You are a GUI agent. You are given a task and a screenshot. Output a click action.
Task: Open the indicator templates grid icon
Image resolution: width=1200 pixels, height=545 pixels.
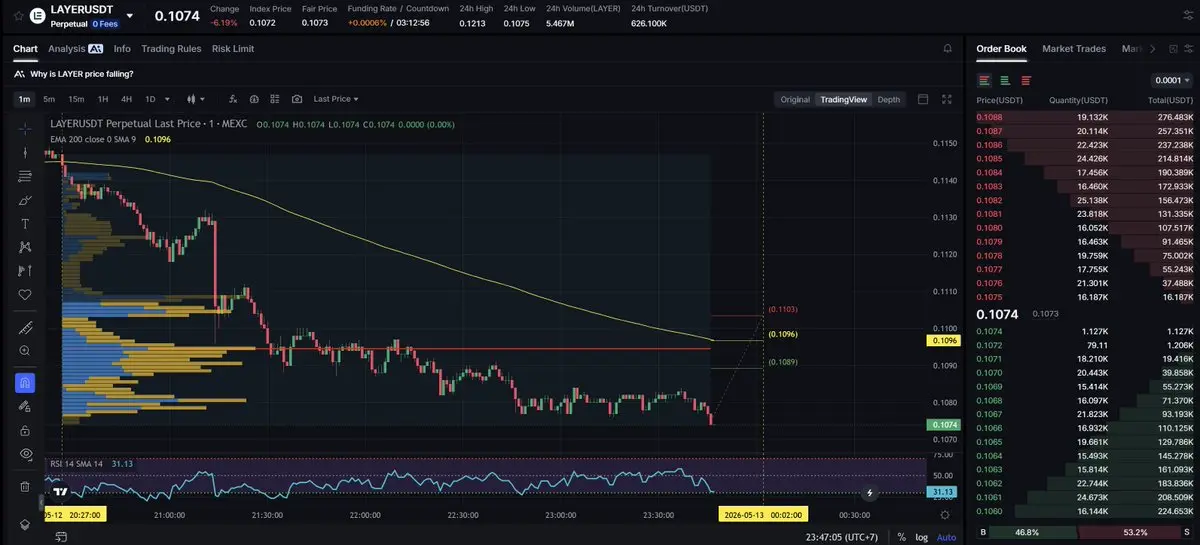[x=275, y=99]
